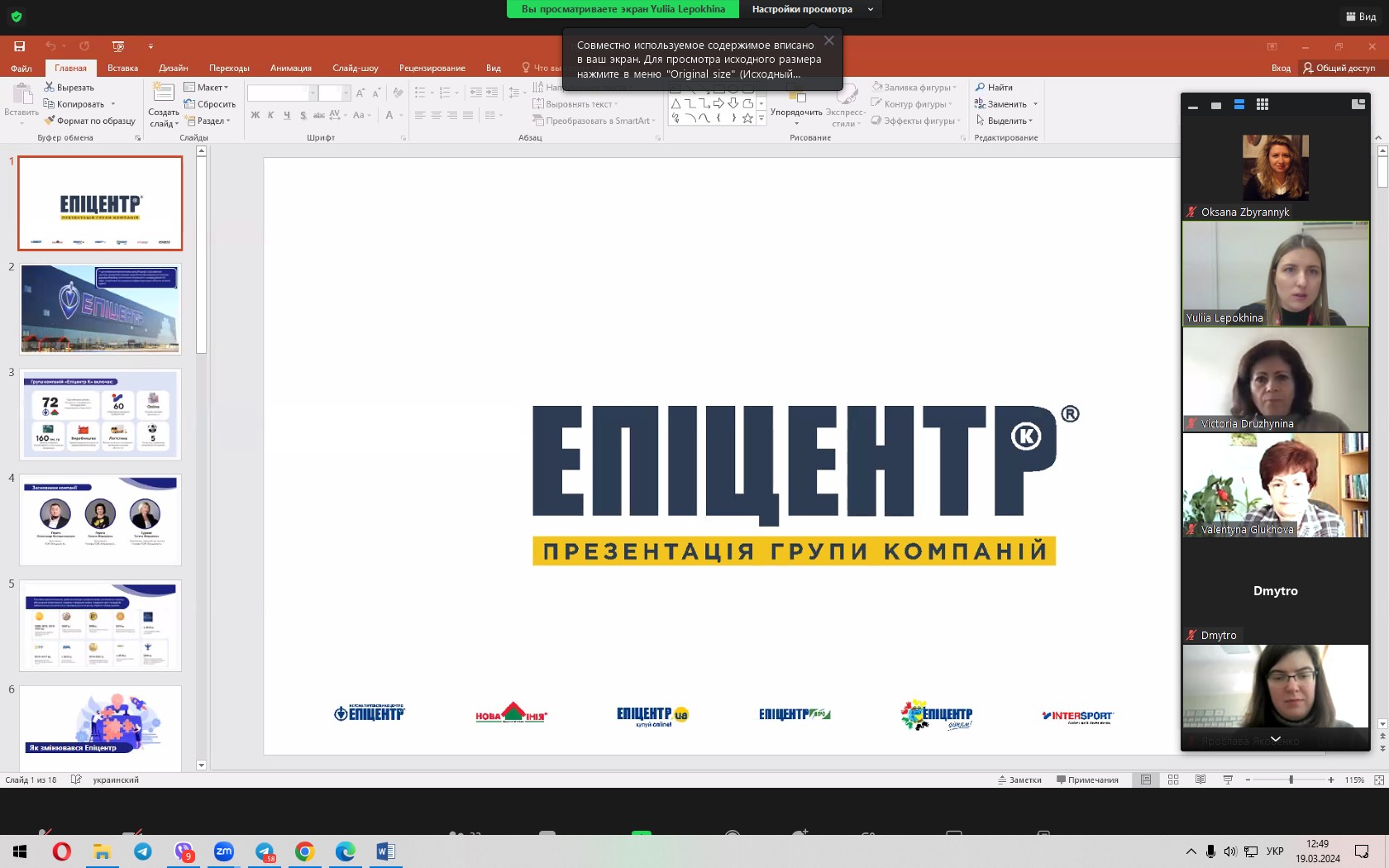Switch to the Анимация ribbon tab

point(291,68)
